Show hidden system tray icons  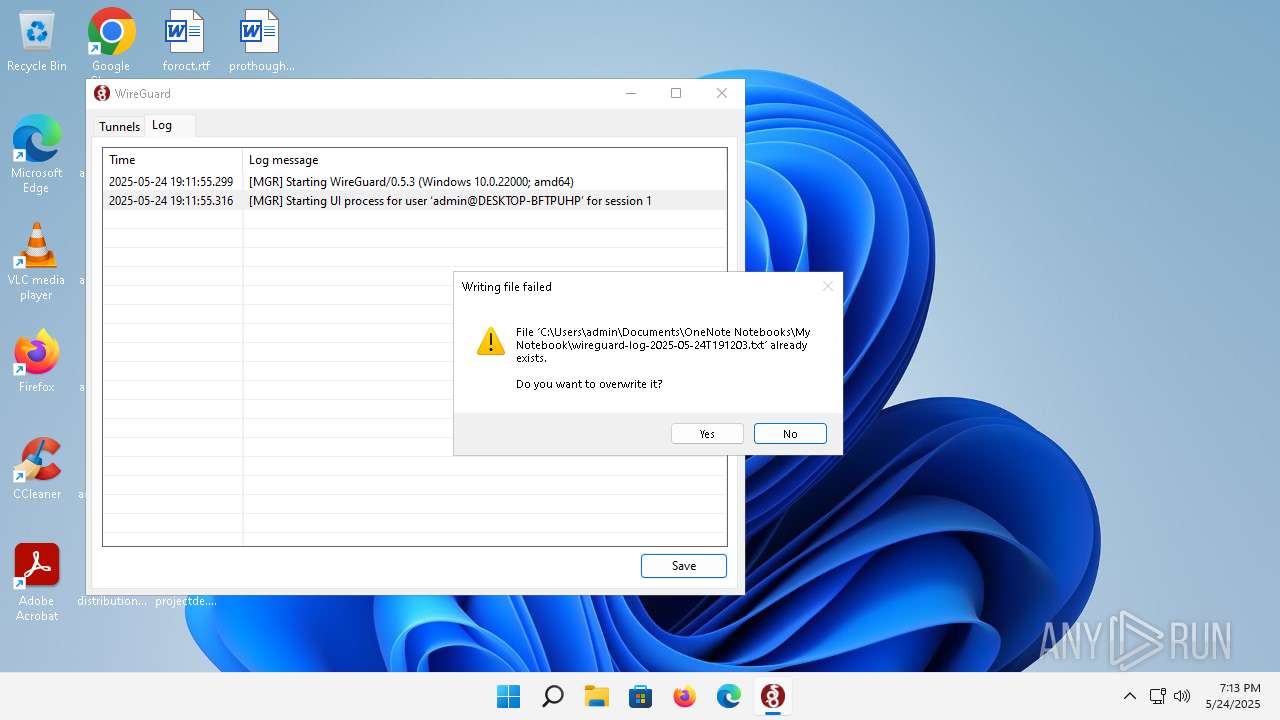coord(1130,696)
